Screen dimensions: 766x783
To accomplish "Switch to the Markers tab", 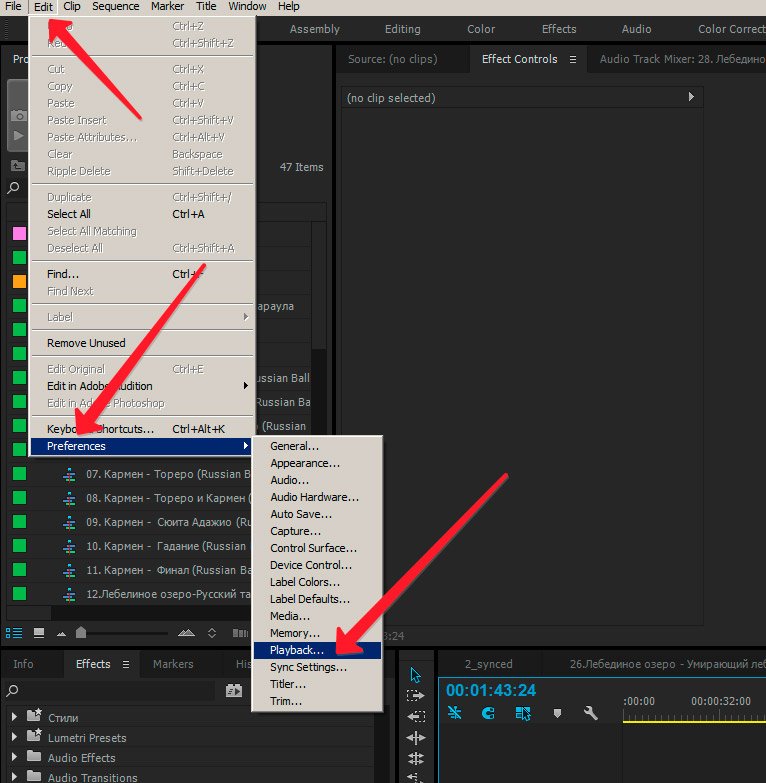I will point(173,664).
